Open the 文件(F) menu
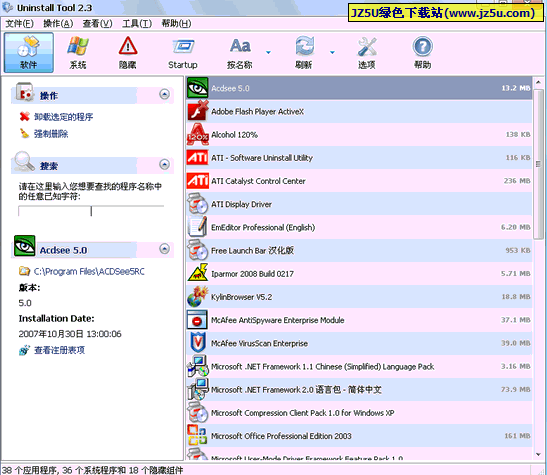The height and width of the screenshot is (475, 547). [x=20, y=23]
